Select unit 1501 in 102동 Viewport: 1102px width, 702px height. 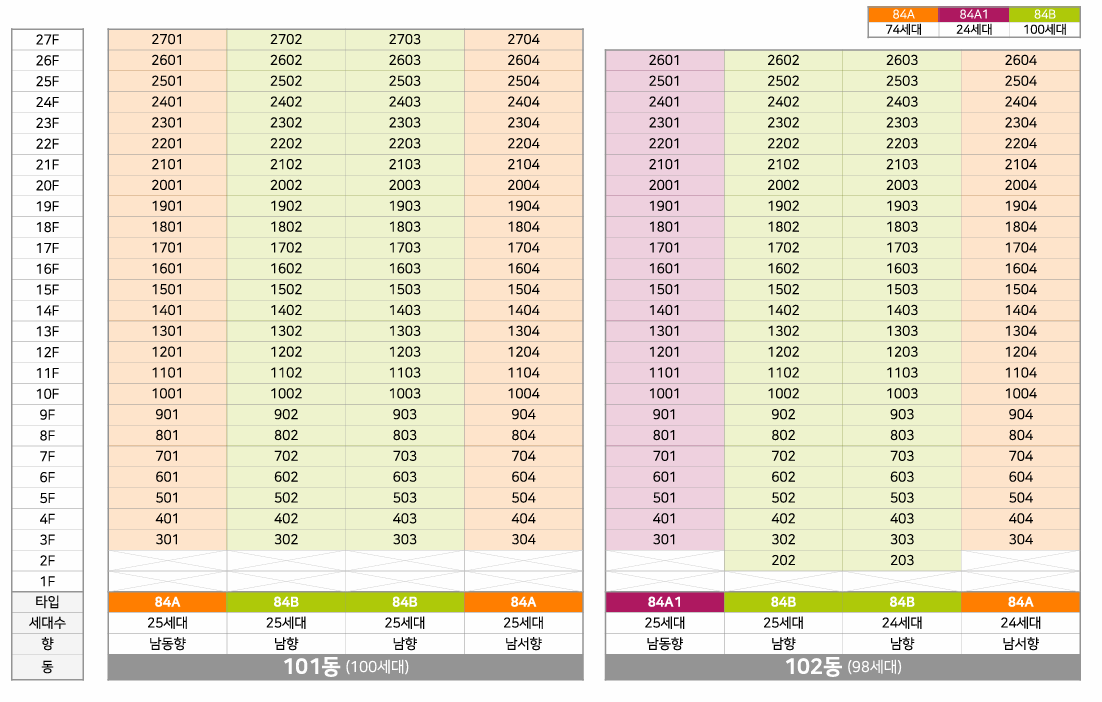click(x=665, y=290)
